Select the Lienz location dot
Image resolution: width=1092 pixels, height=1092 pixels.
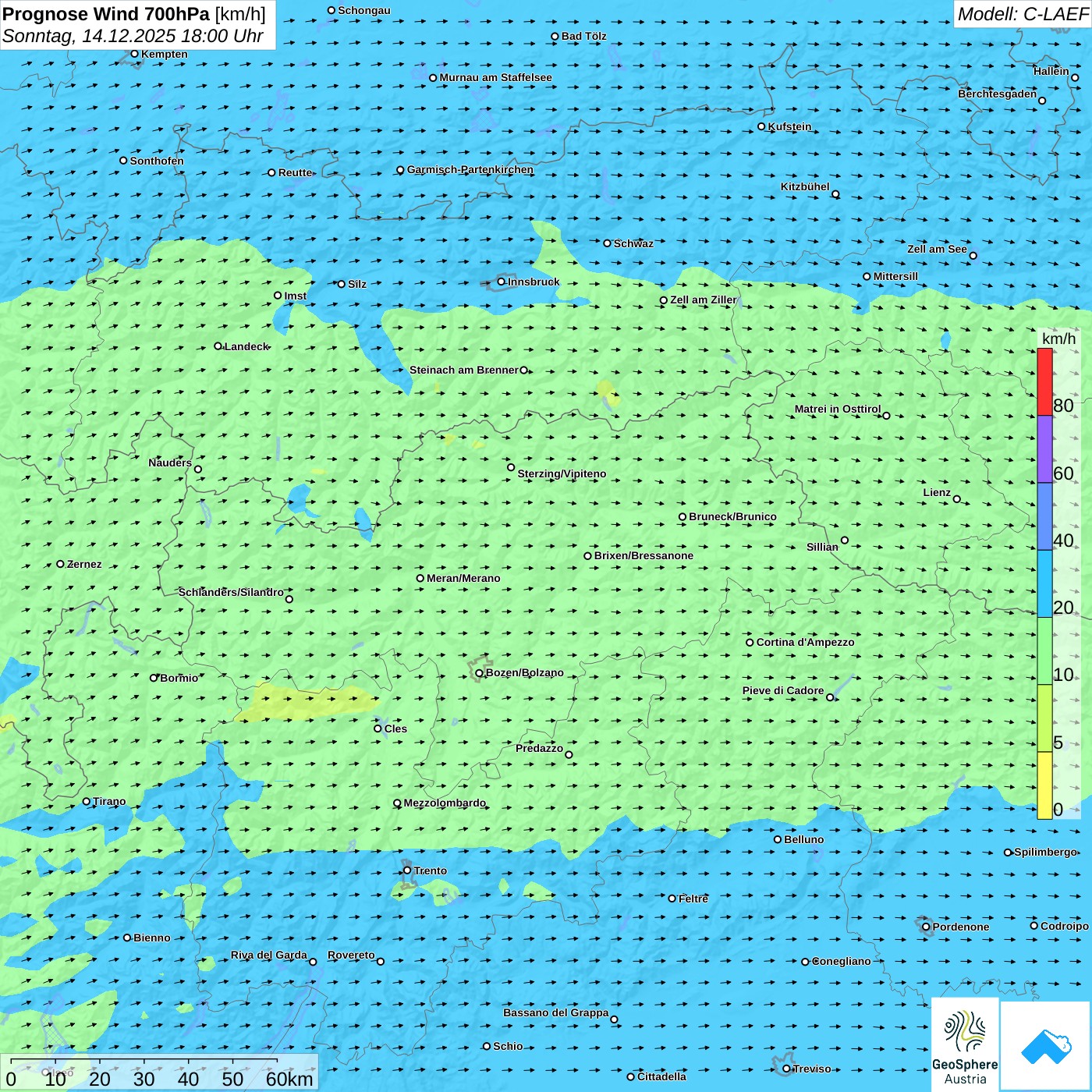coord(957,499)
